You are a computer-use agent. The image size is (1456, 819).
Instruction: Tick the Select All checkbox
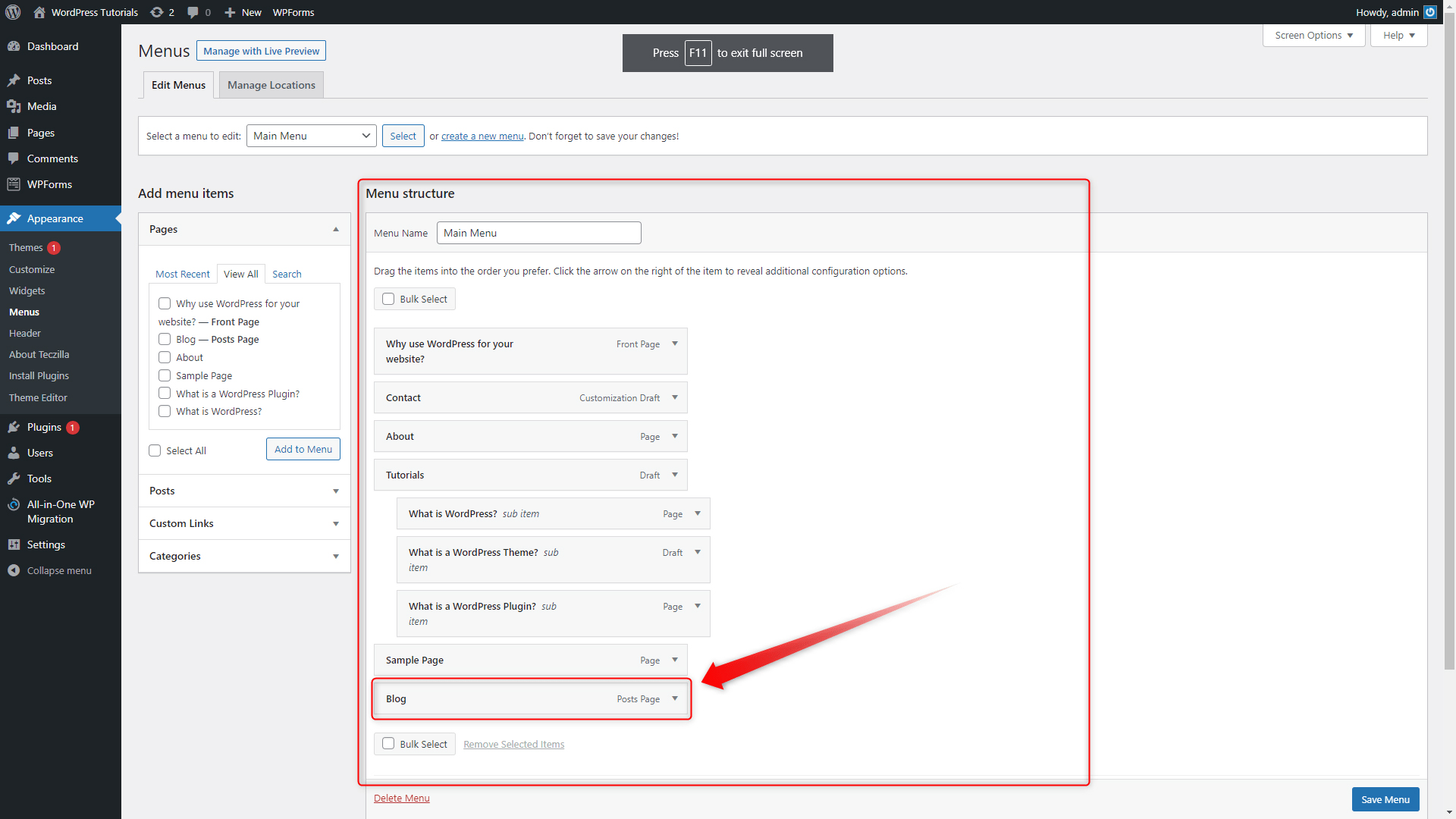(x=155, y=450)
